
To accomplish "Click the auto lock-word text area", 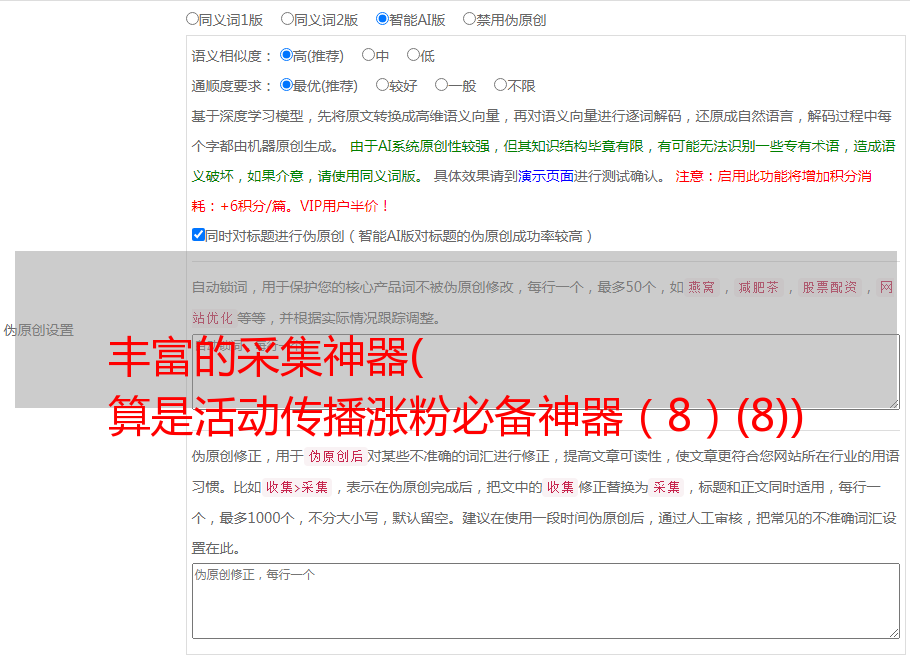I will (546, 372).
